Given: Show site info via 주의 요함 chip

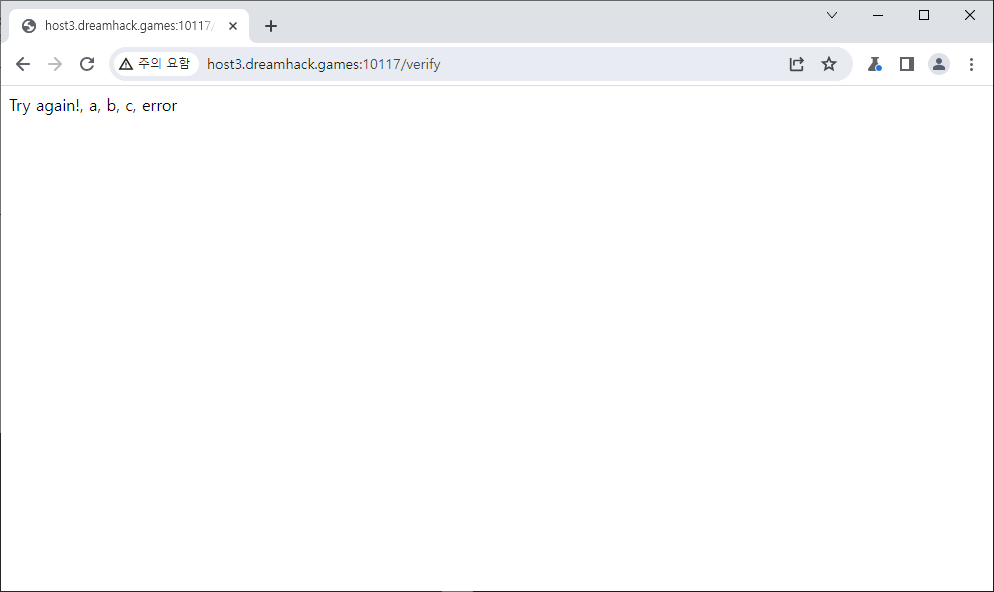Looking at the screenshot, I should (154, 64).
